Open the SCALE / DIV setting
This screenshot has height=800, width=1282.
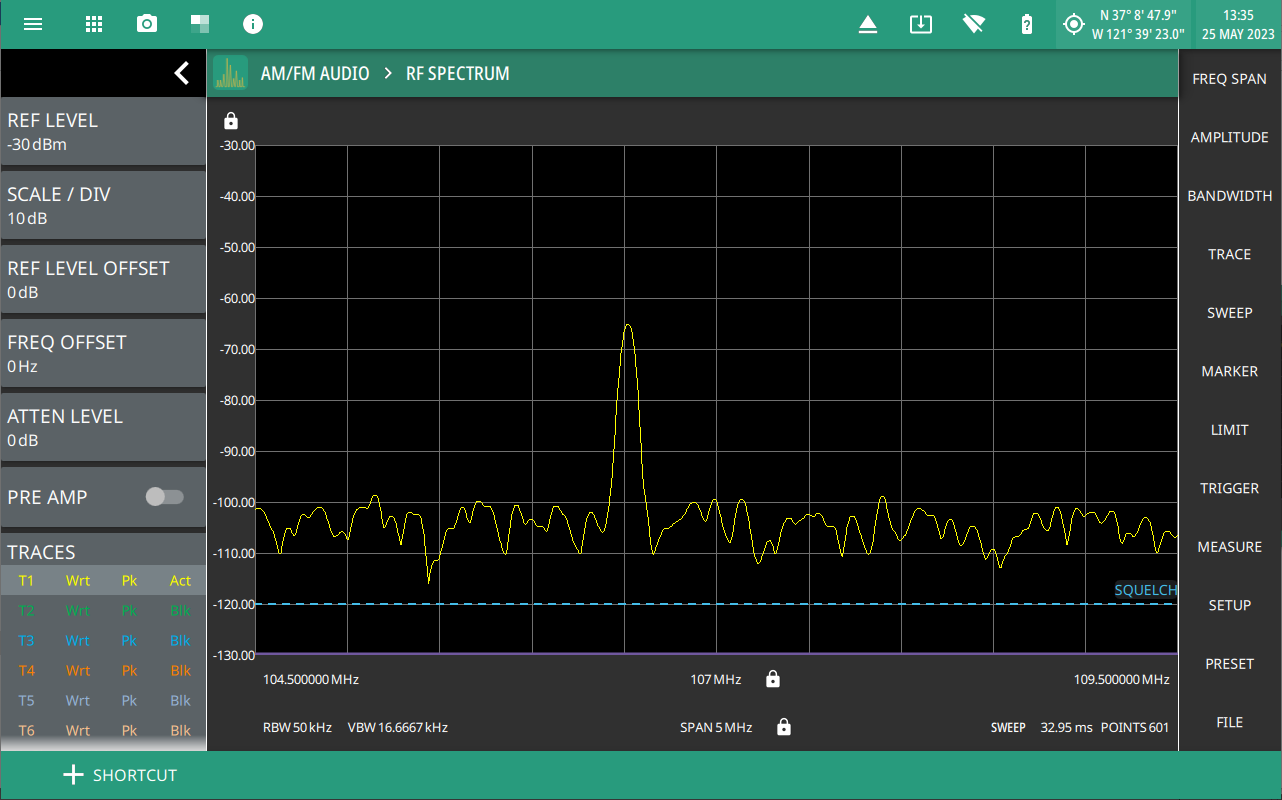(103, 205)
